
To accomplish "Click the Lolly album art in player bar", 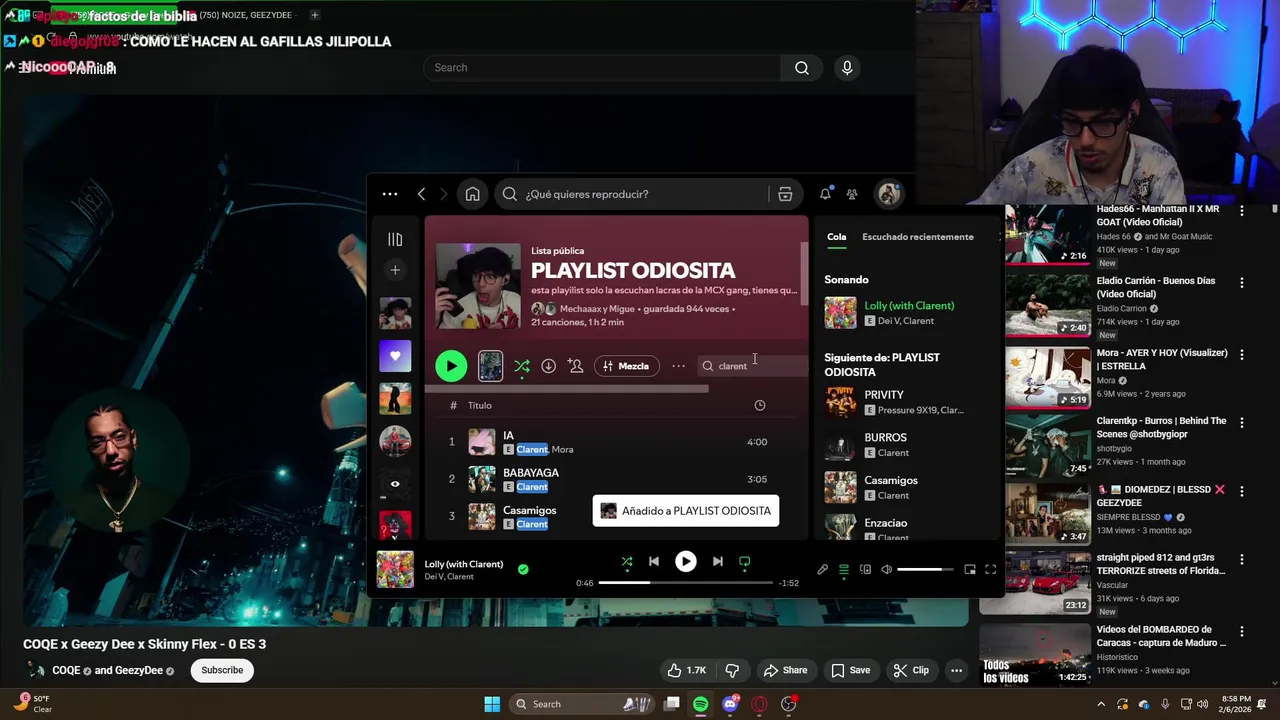I will [395, 570].
